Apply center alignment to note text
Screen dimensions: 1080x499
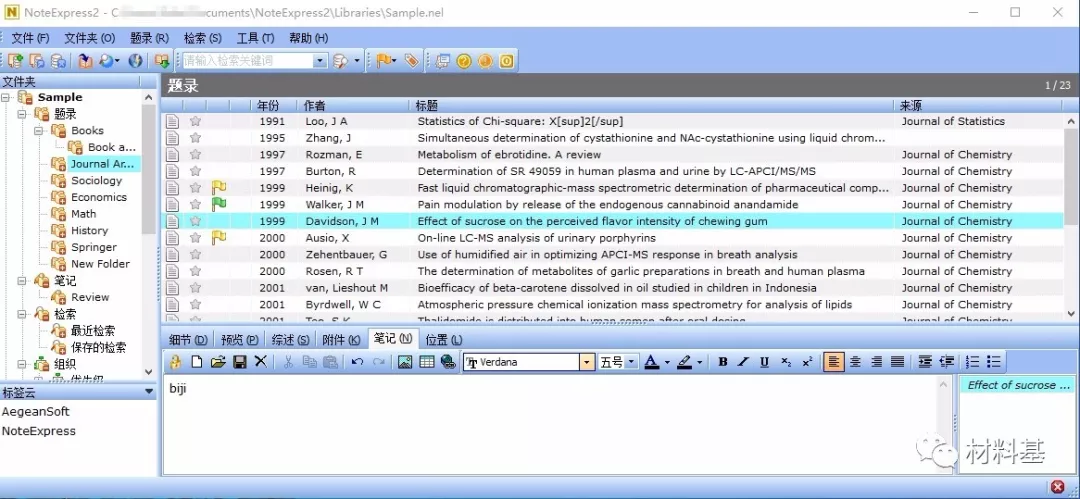[x=855, y=362]
